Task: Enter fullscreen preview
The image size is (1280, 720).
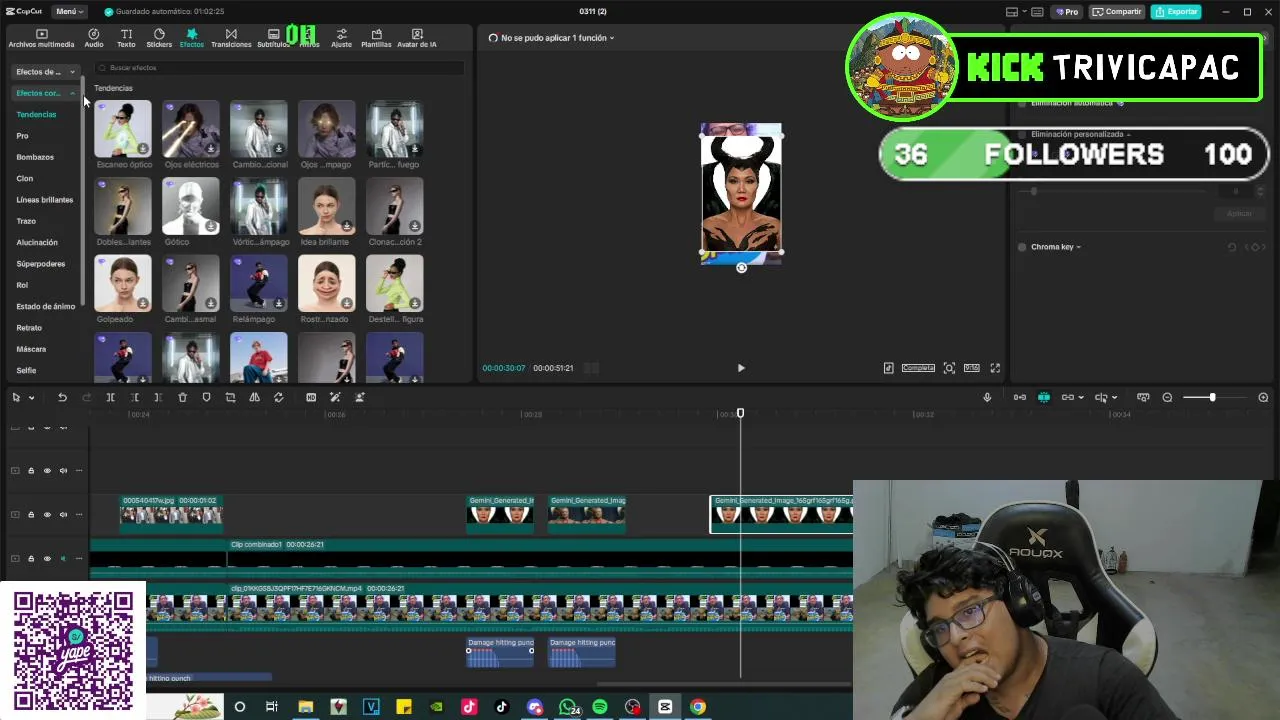Action: [995, 368]
